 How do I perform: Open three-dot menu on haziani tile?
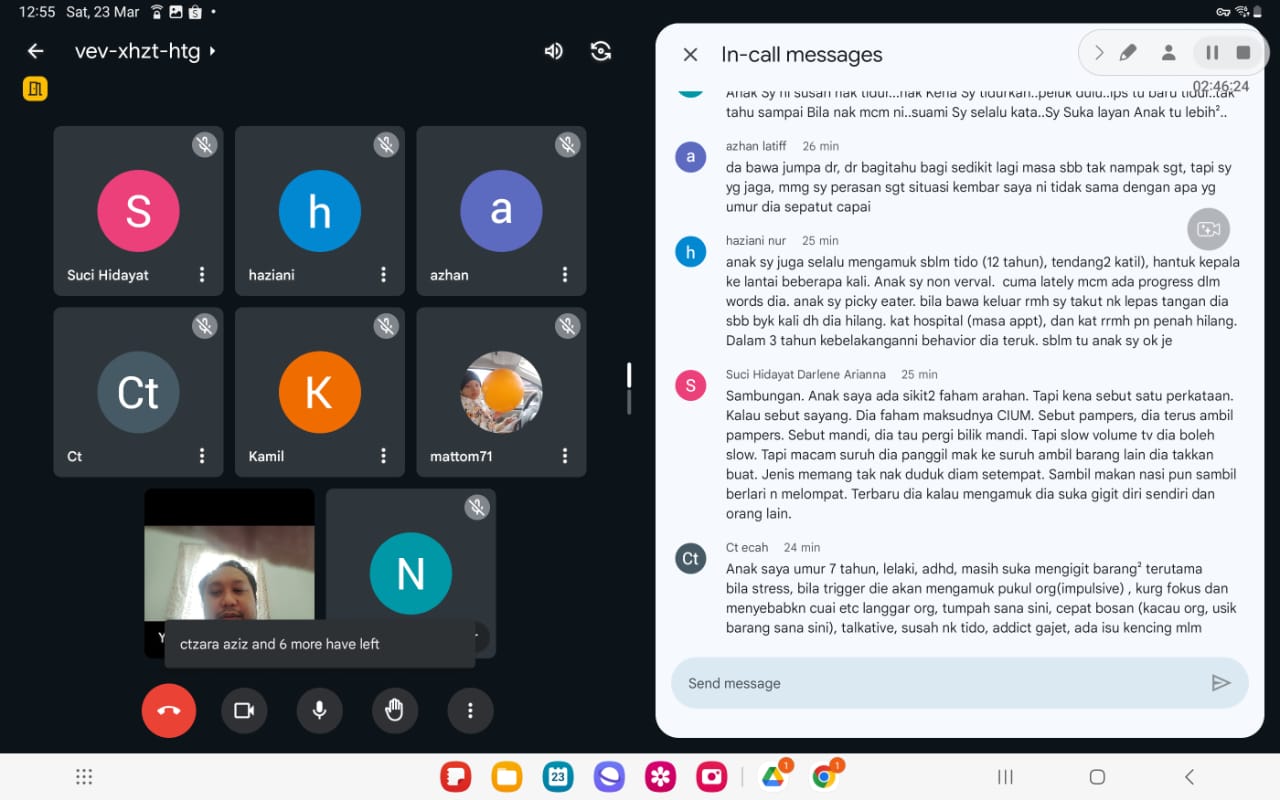(383, 275)
